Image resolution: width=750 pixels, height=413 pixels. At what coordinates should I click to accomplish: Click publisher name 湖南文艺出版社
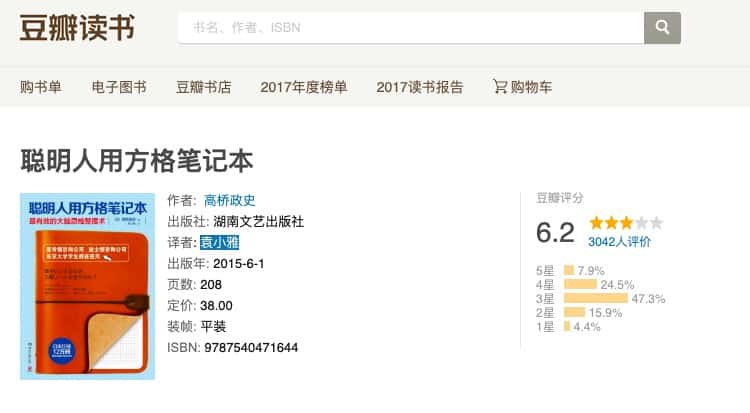(x=258, y=222)
